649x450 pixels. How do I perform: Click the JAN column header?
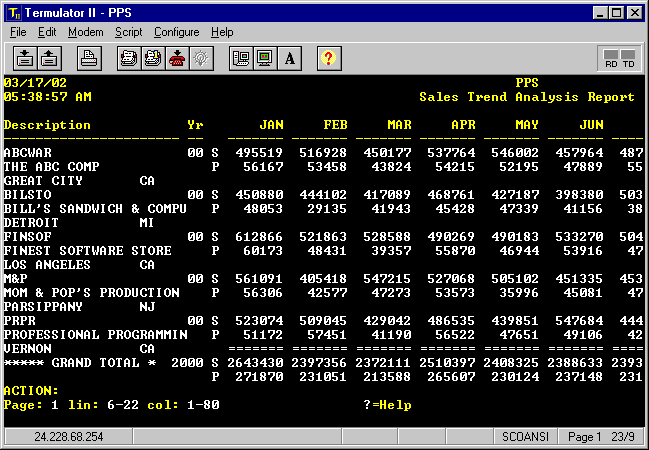point(272,125)
